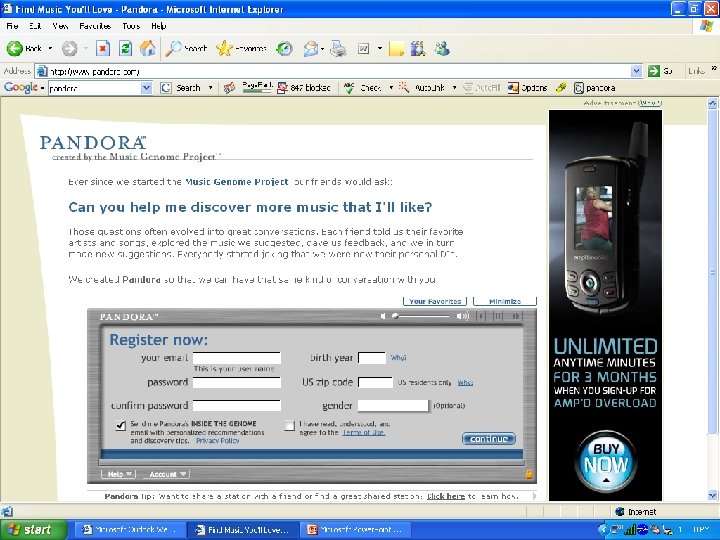Viewport: 720px width, 540px height.
Task: Click the highlighter pen icon
Action: point(561,88)
